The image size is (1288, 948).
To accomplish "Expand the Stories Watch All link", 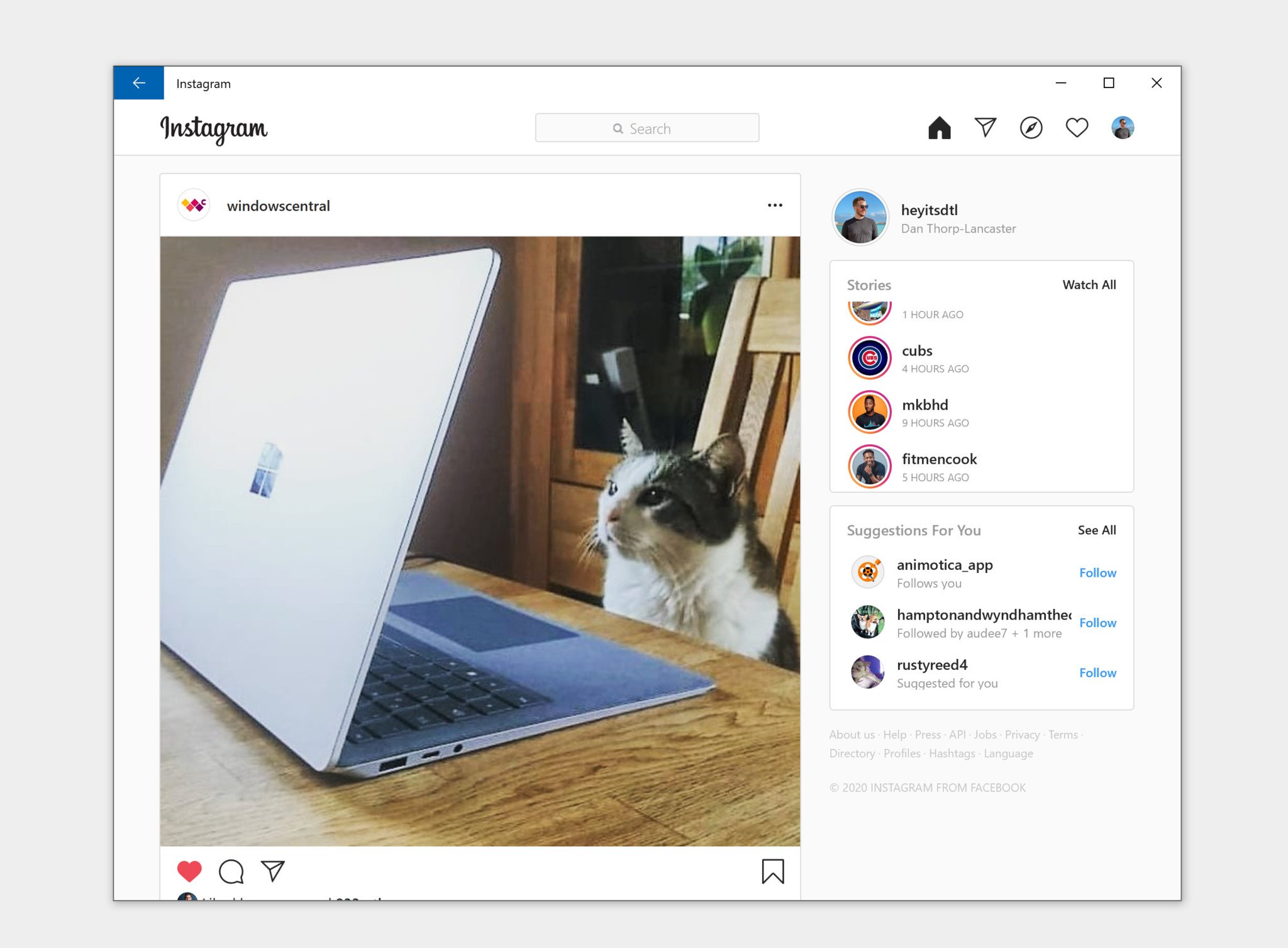I will point(1089,285).
